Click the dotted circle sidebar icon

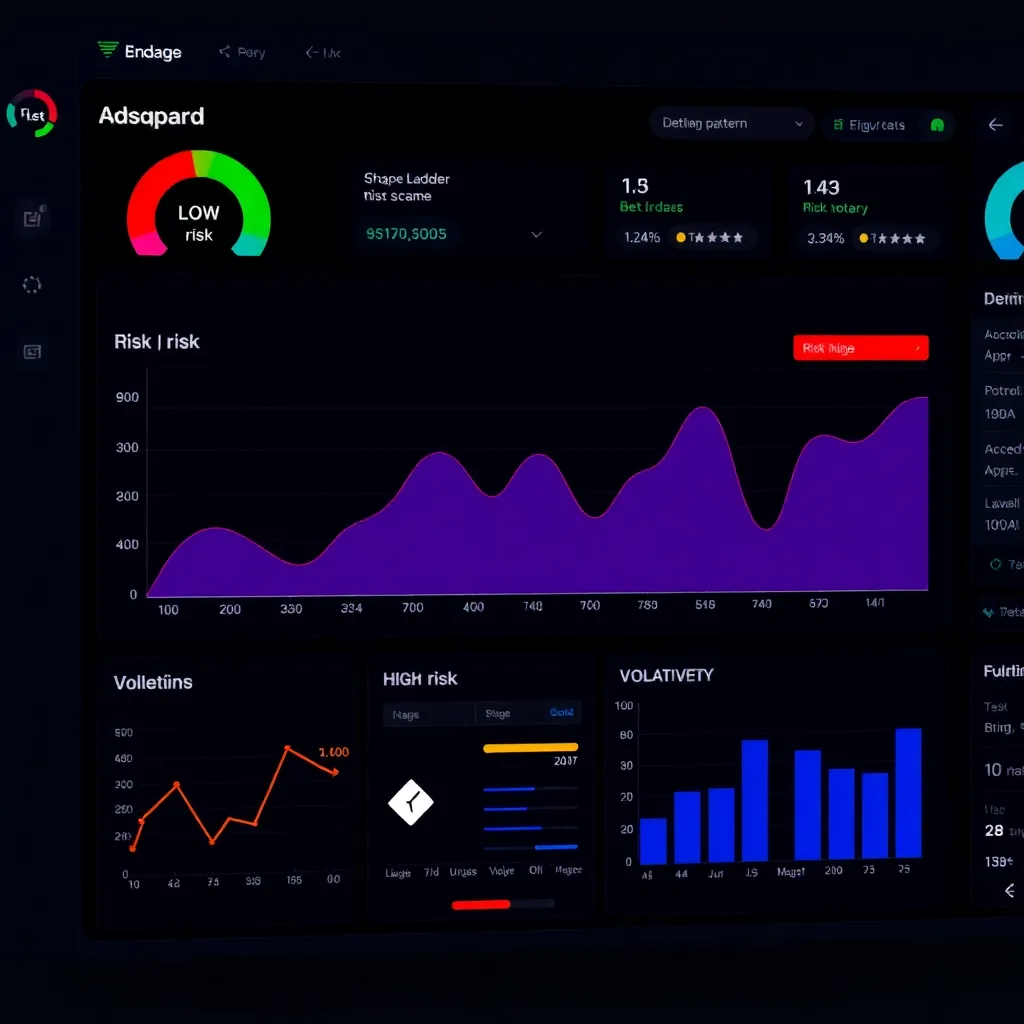tap(32, 285)
